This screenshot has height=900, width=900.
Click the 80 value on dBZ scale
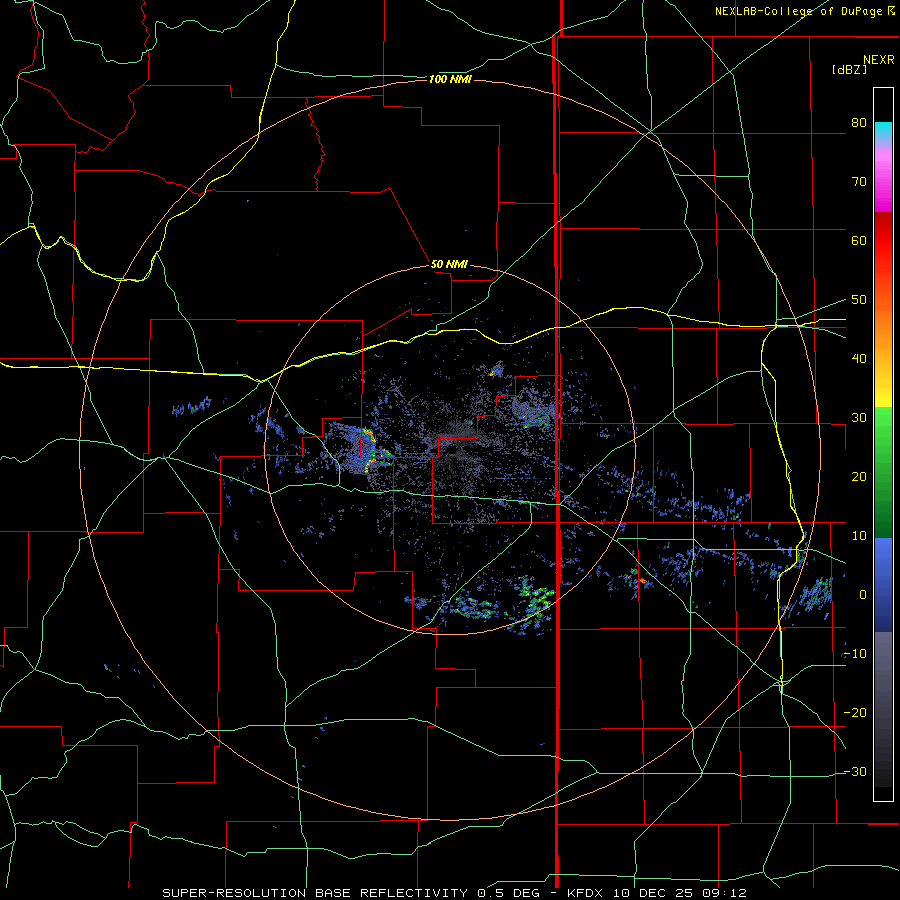point(859,122)
